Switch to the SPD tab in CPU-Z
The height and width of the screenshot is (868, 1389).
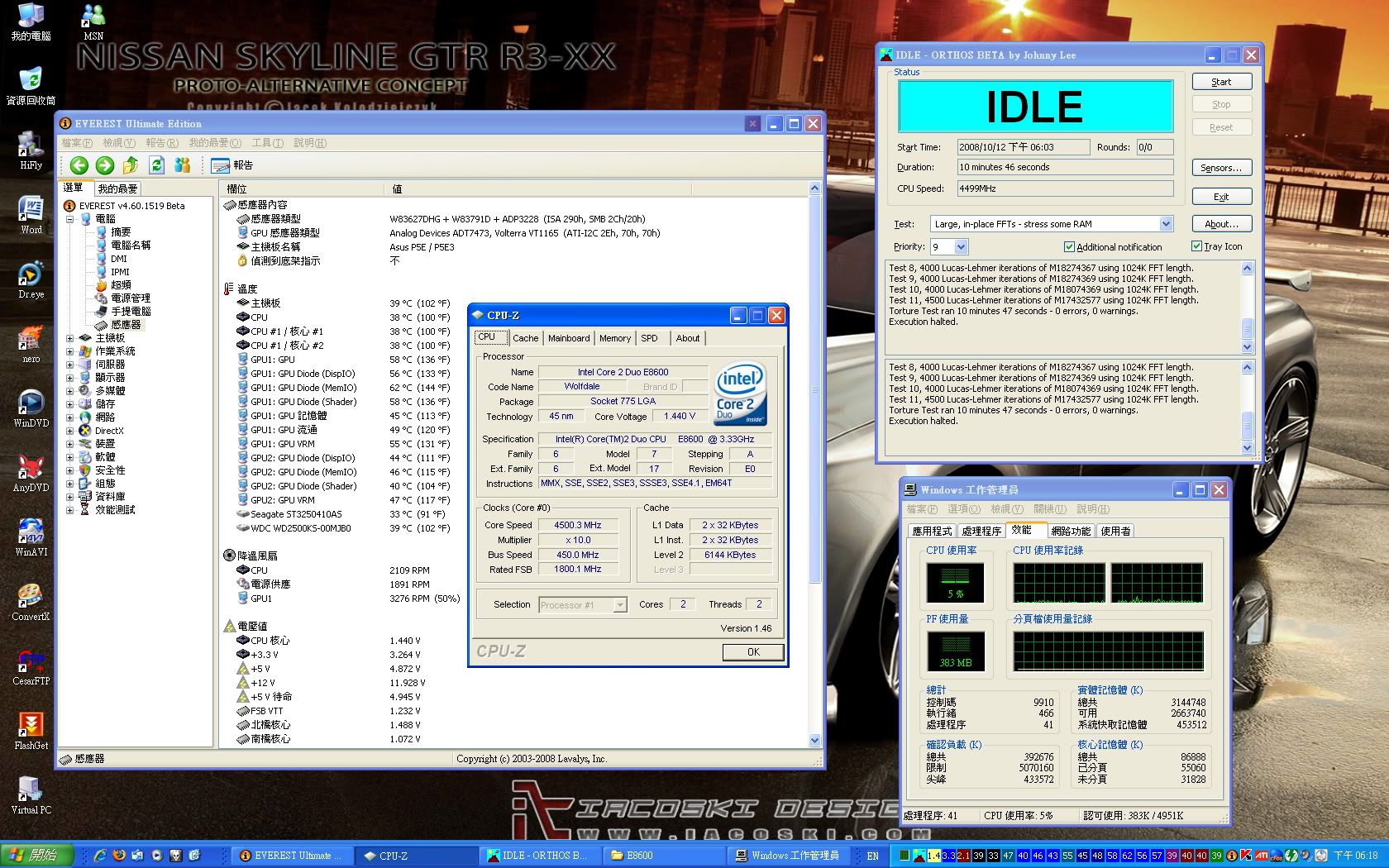coord(650,338)
